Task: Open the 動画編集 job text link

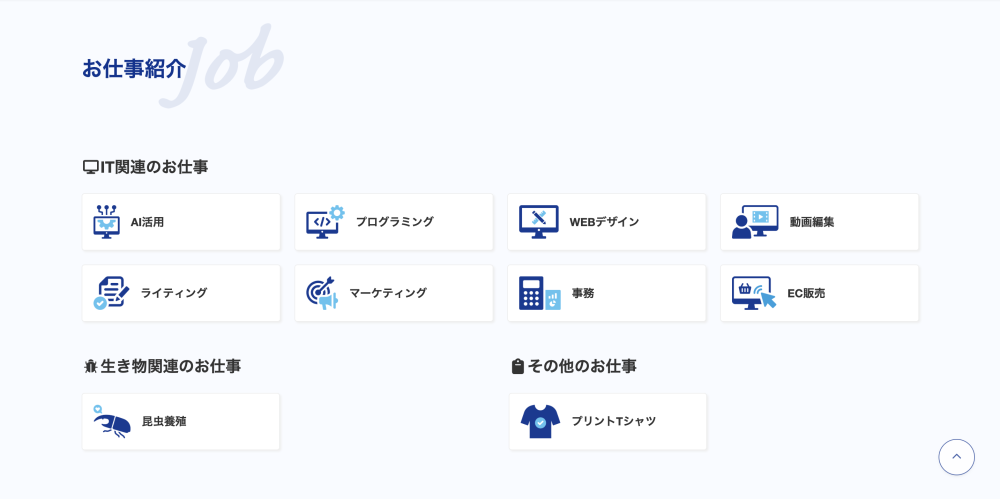Action: [x=811, y=222]
